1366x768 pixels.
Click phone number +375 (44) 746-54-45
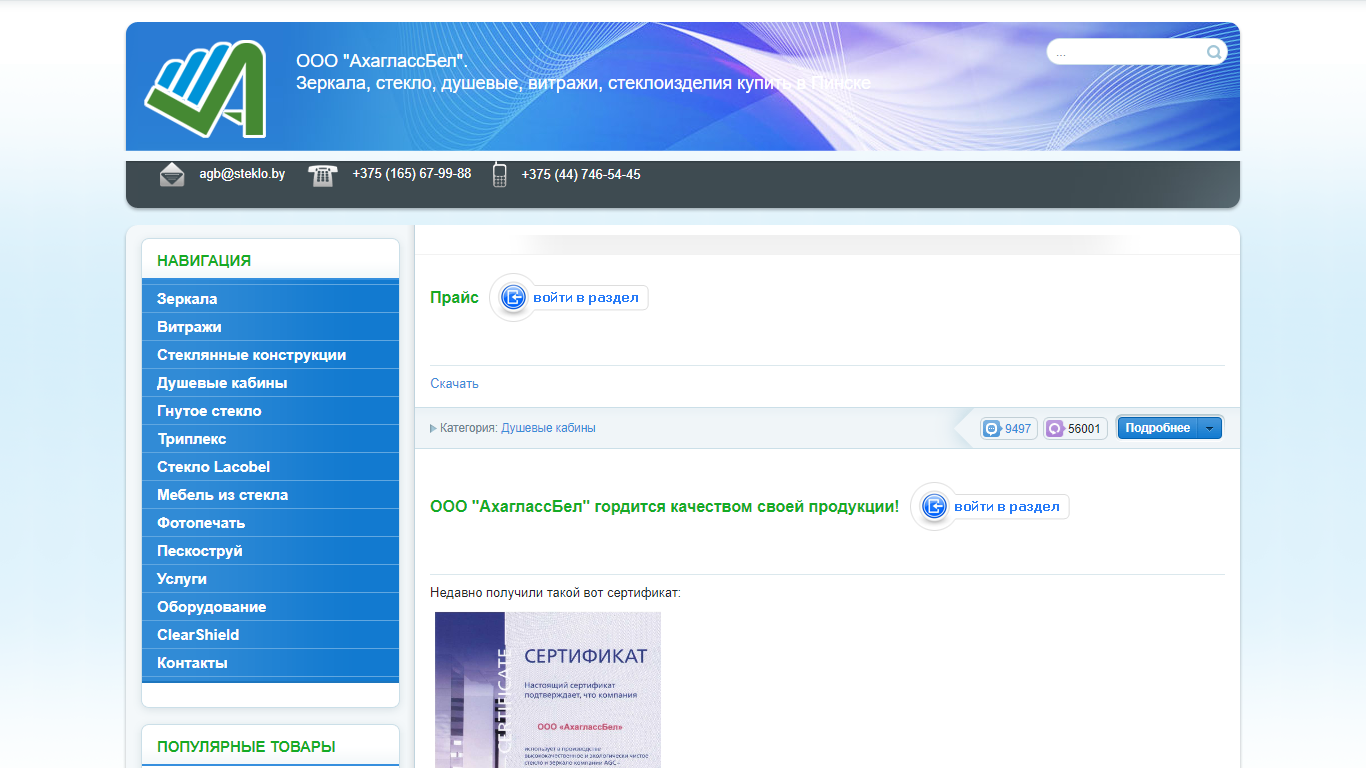(581, 175)
